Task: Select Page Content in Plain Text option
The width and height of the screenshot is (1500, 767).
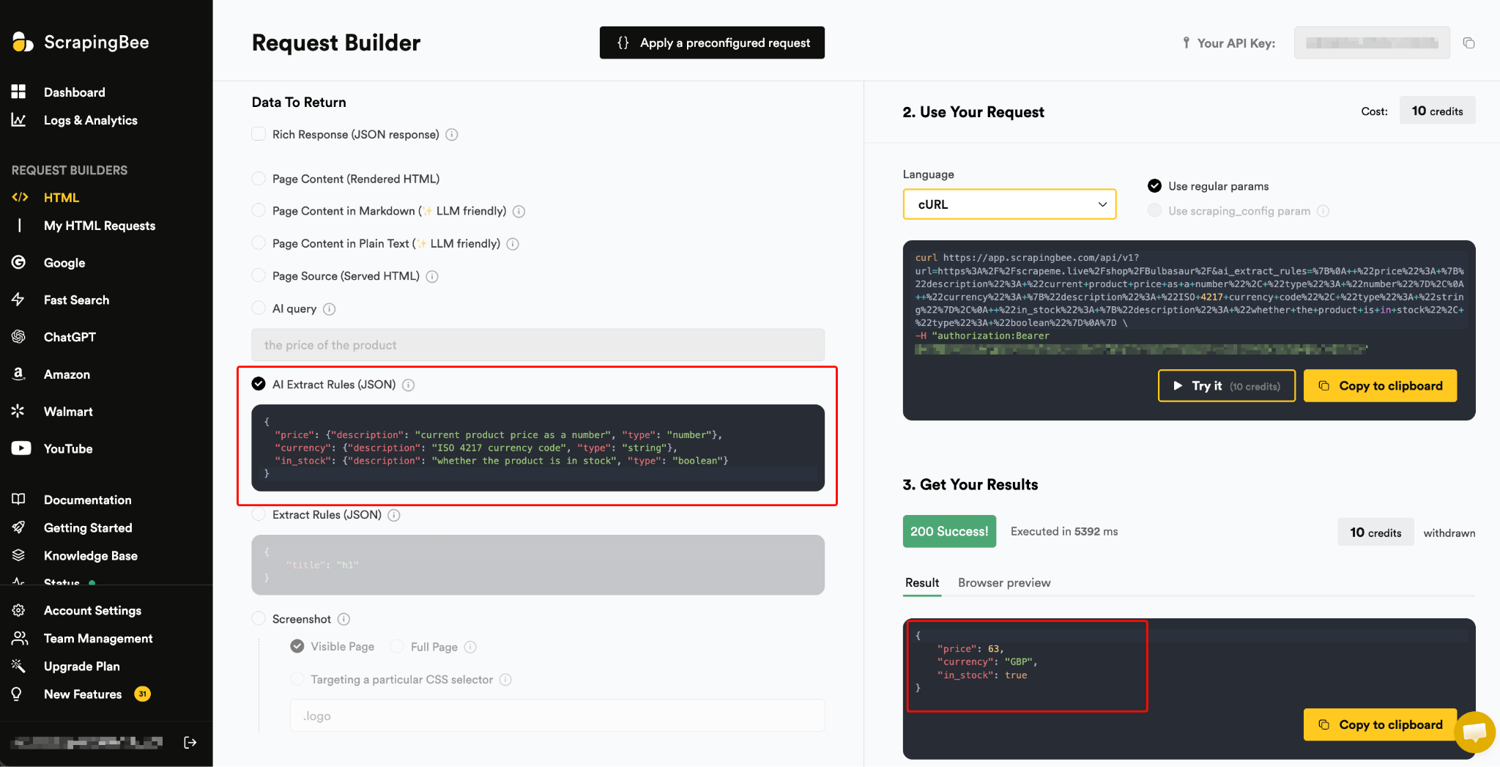Action: pyautogui.click(x=259, y=243)
